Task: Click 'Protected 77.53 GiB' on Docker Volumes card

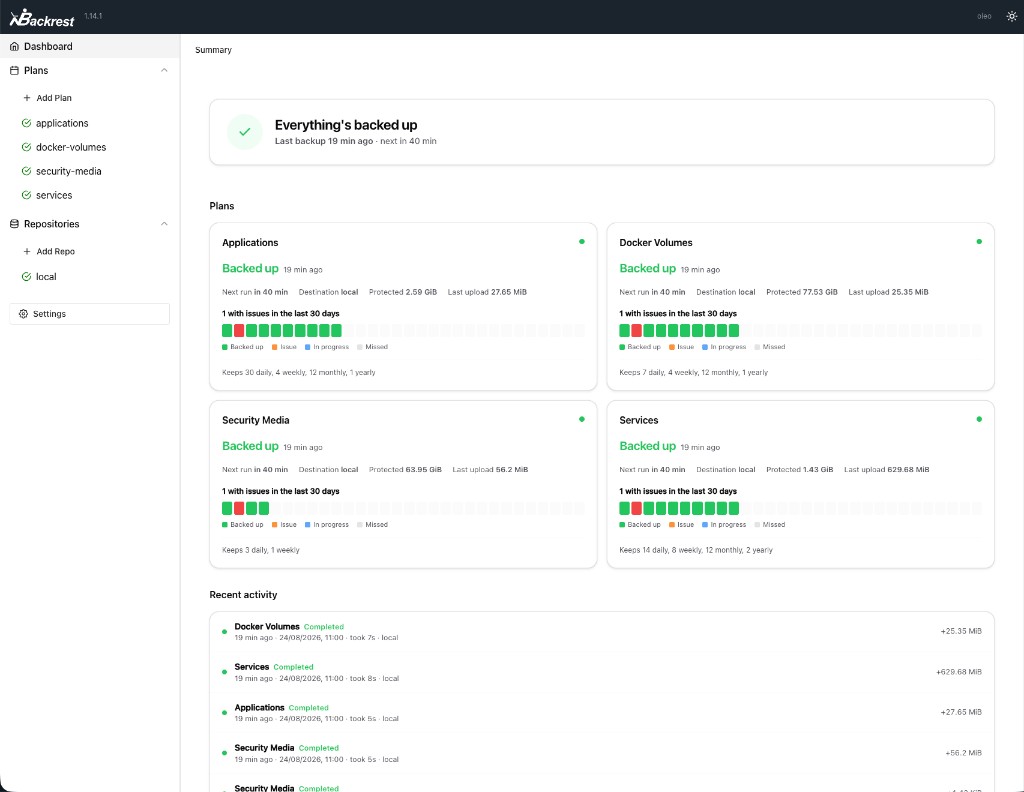Action: pos(801,292)
